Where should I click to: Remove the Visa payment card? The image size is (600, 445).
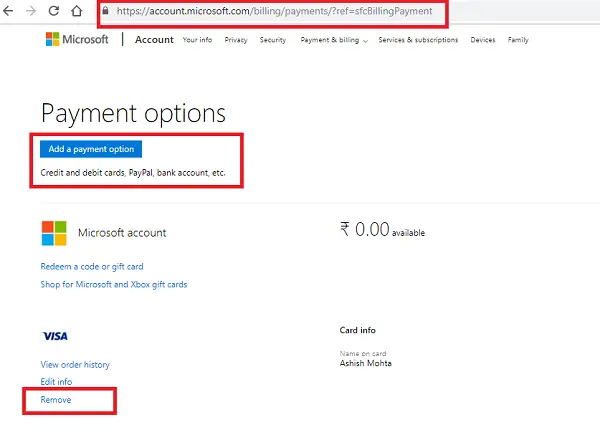56,400
